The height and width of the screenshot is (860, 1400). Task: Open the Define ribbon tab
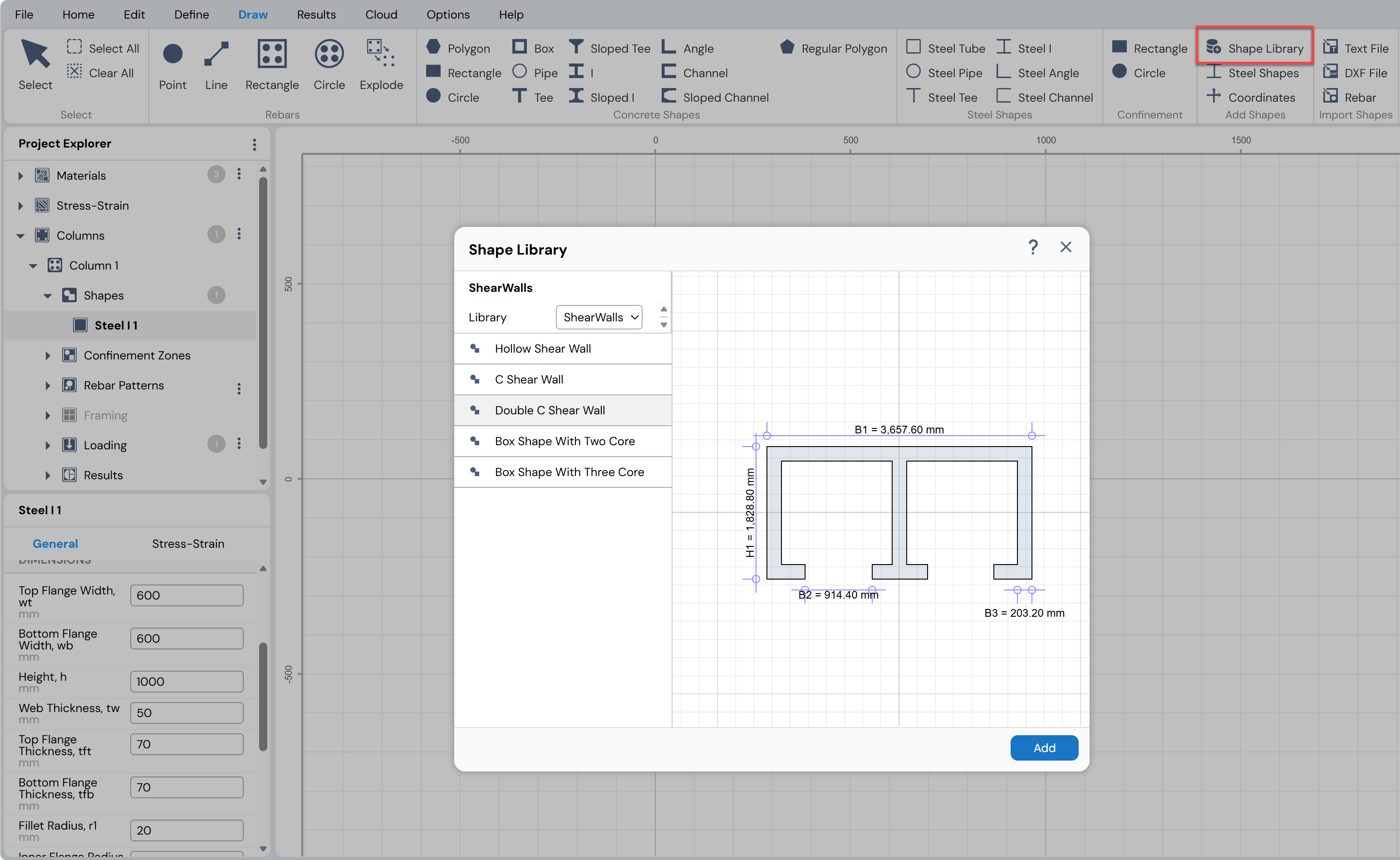click(x=192, y=14)
